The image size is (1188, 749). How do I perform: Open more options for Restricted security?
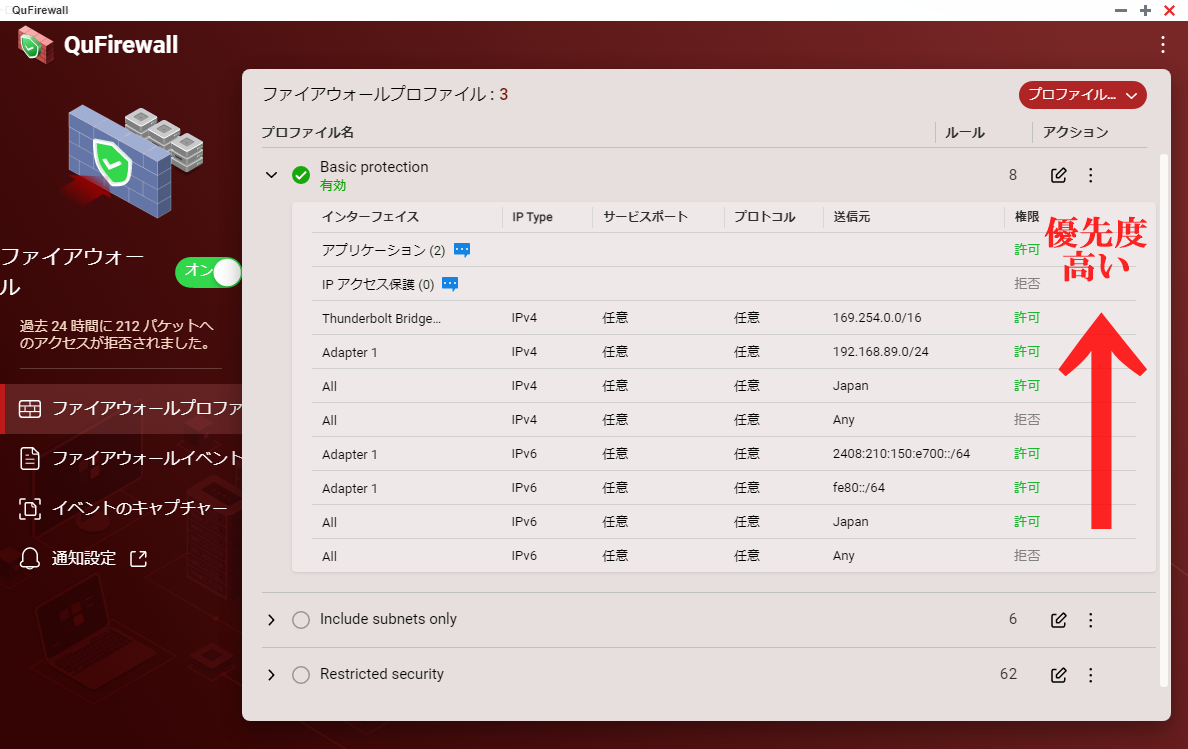pos(1090,674)
